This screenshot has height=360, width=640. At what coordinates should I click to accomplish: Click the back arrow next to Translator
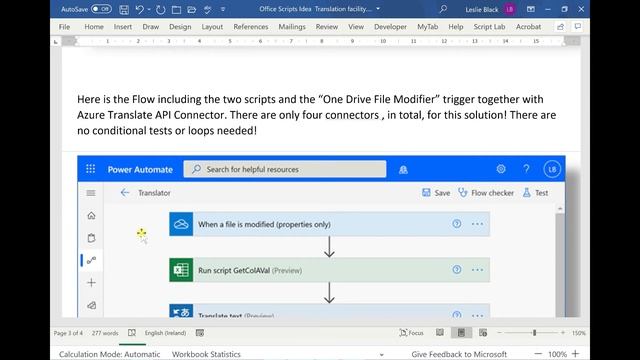click(124, 193)
